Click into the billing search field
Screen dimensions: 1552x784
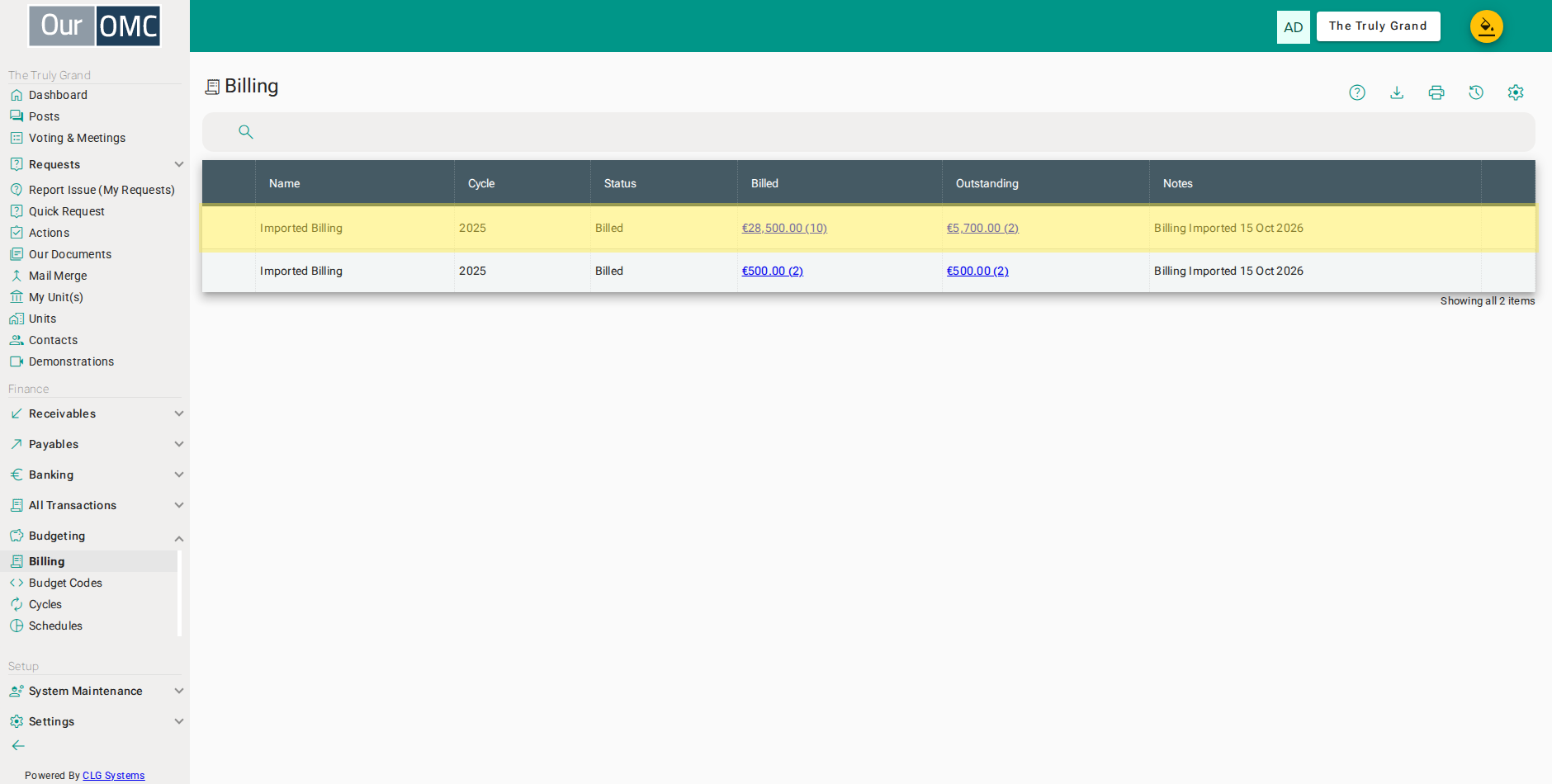(x=868, y=131)
